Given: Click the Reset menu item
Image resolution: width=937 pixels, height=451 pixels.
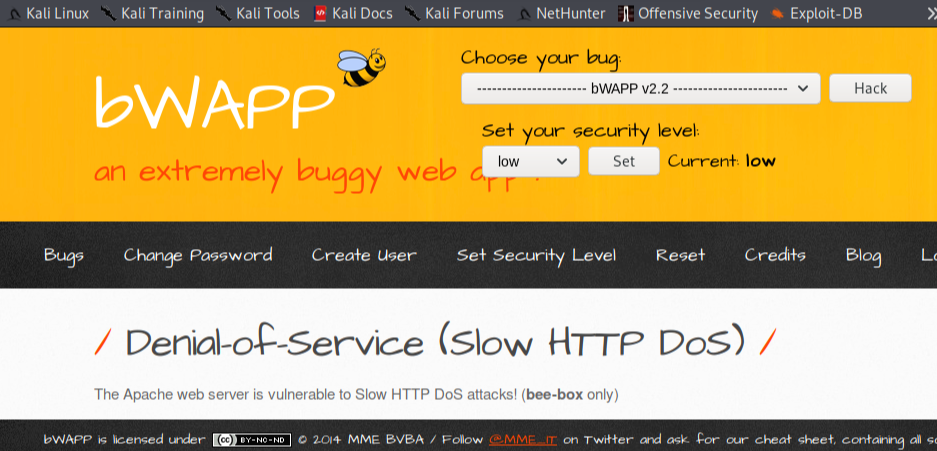Looking at the screenshot, I should [x=680, y=255].
